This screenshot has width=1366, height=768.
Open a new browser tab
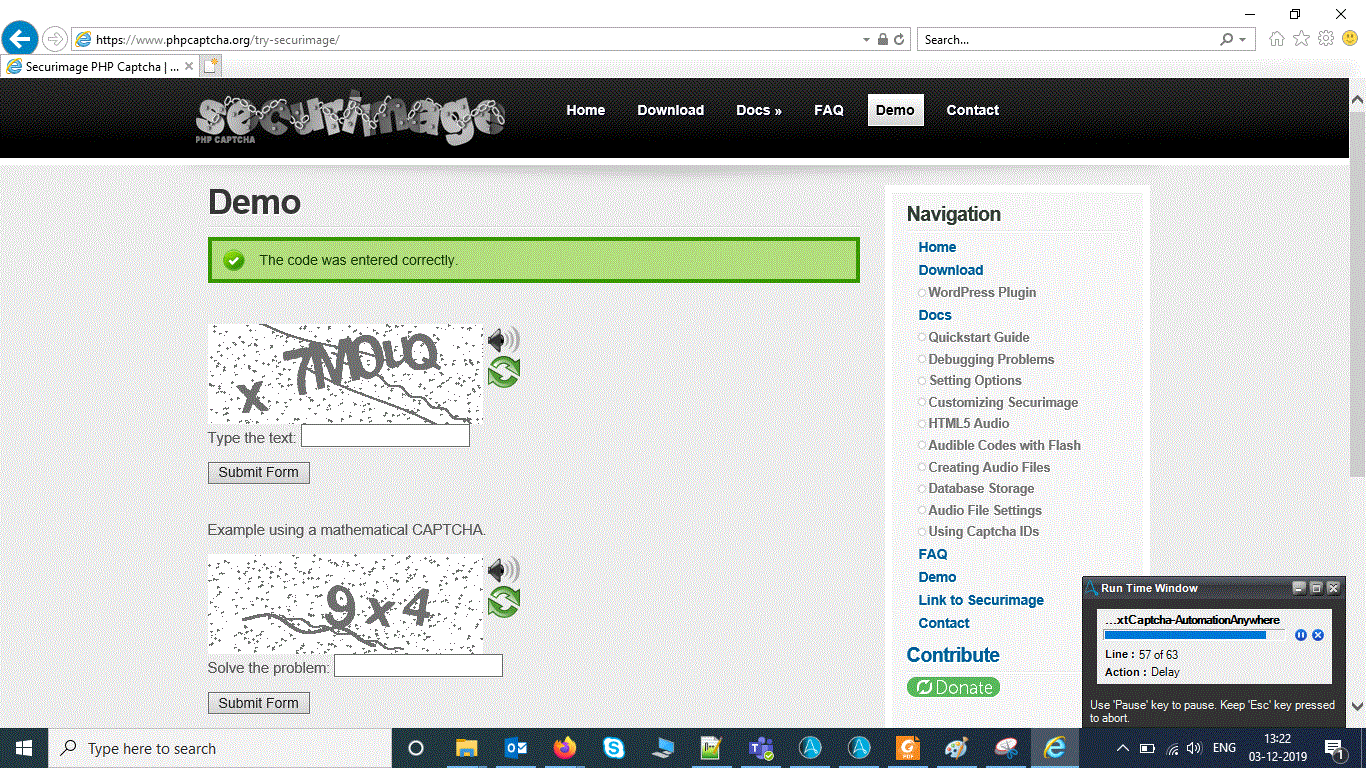pos(210,67)
